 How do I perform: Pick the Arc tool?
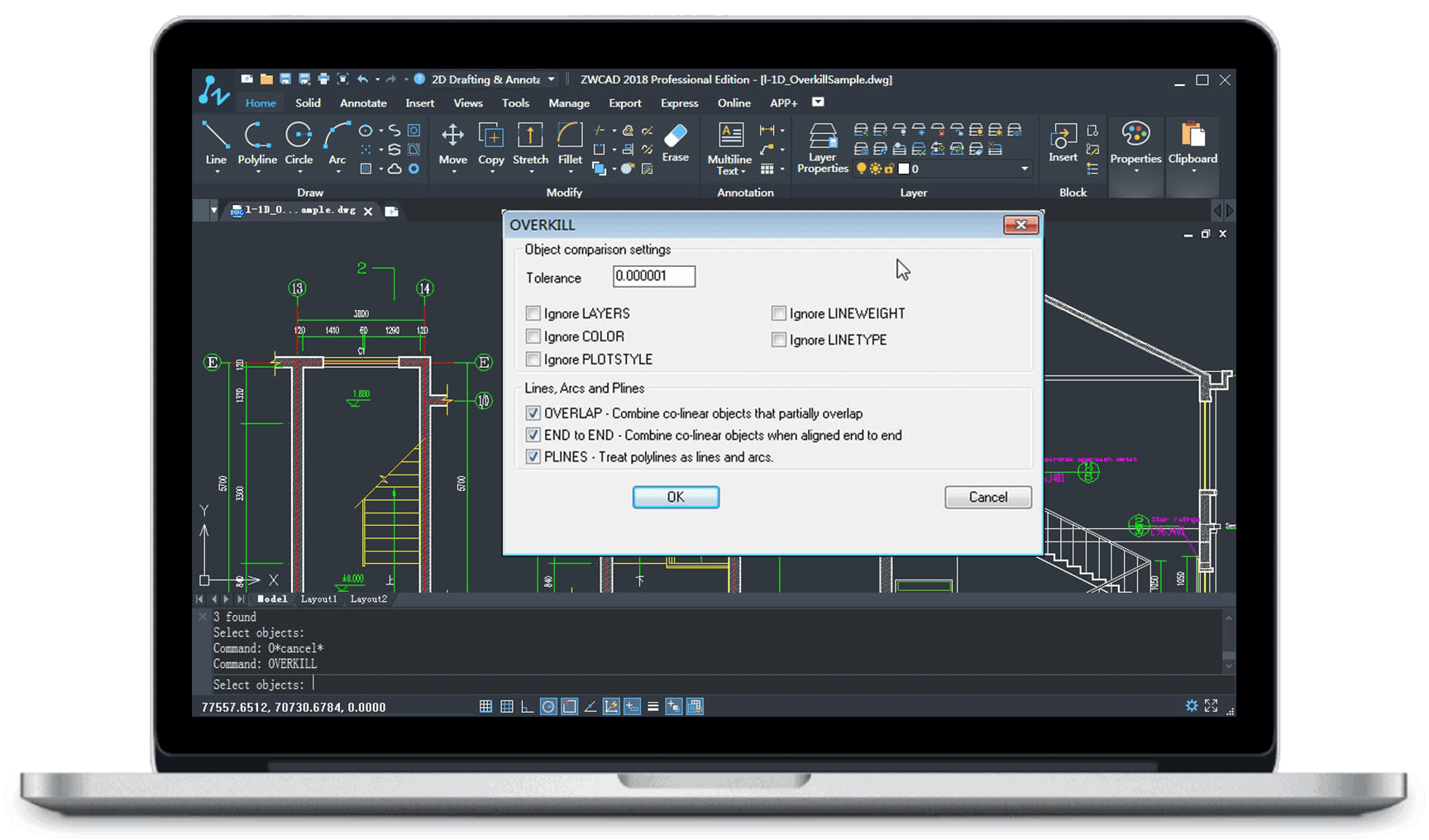pos(337,142)
